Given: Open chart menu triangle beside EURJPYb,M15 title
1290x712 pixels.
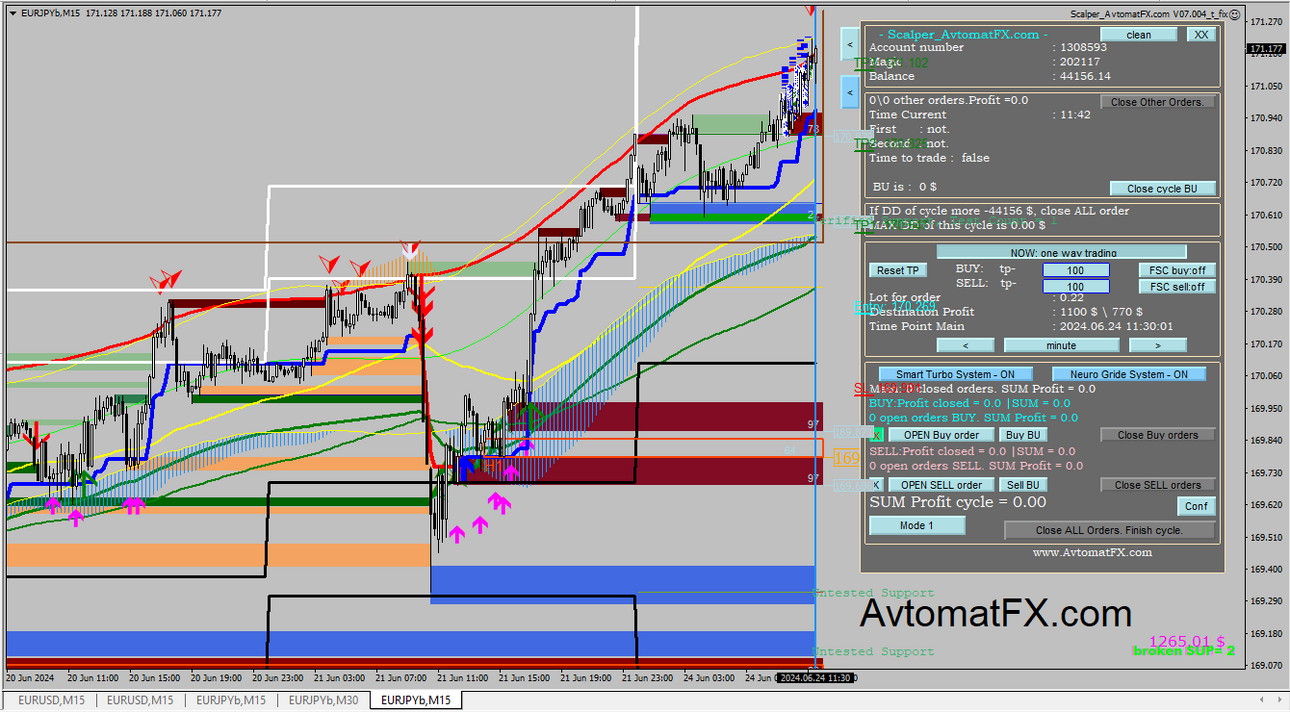Looking at the screenshot, I should [11, 14].
